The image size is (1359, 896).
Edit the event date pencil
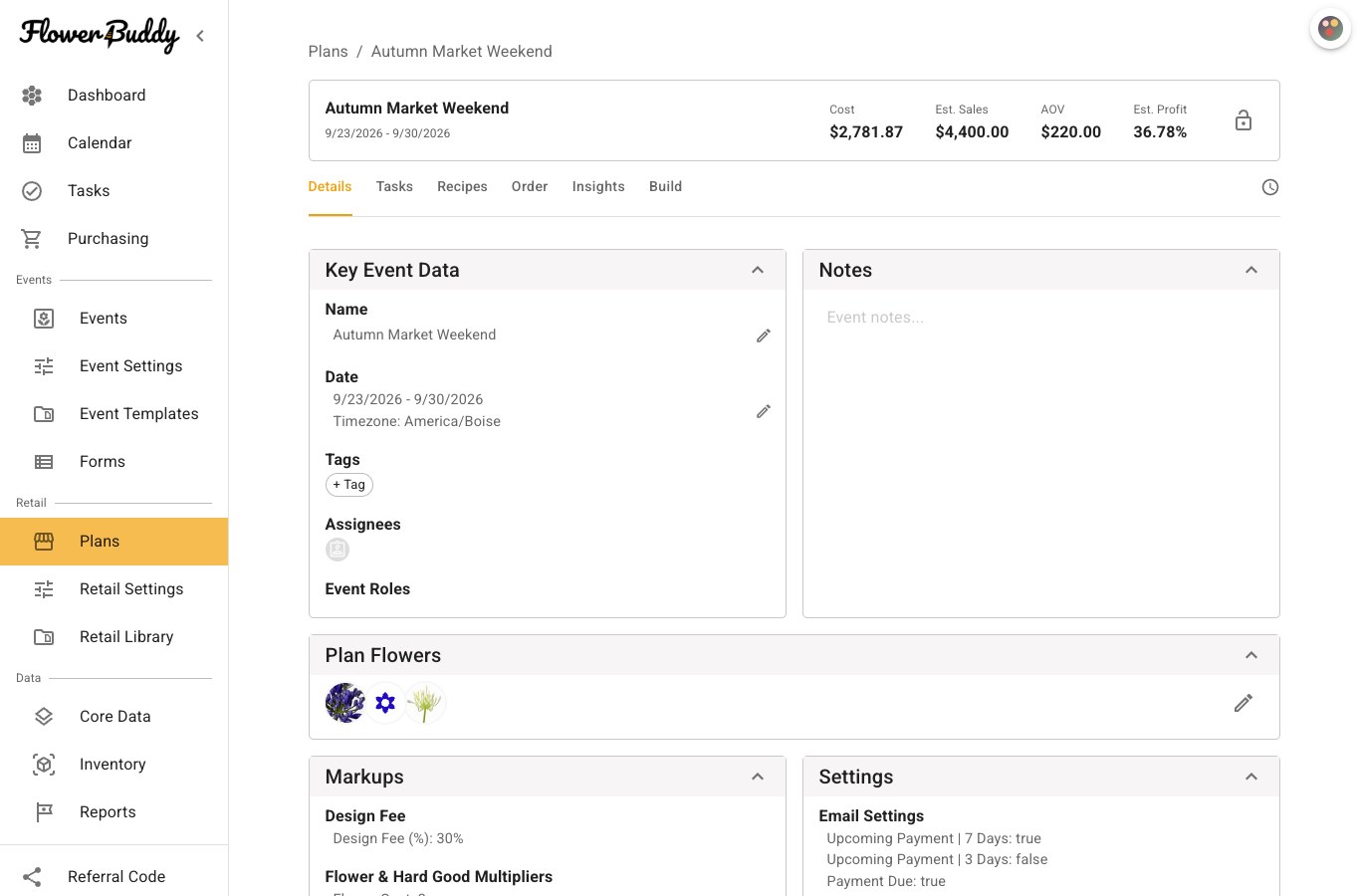click(x=764, y=411)
